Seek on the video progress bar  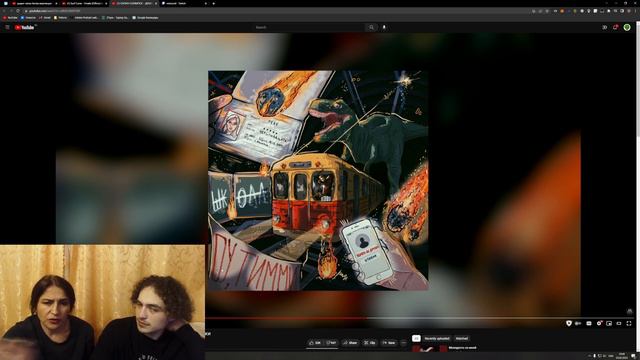419,318
